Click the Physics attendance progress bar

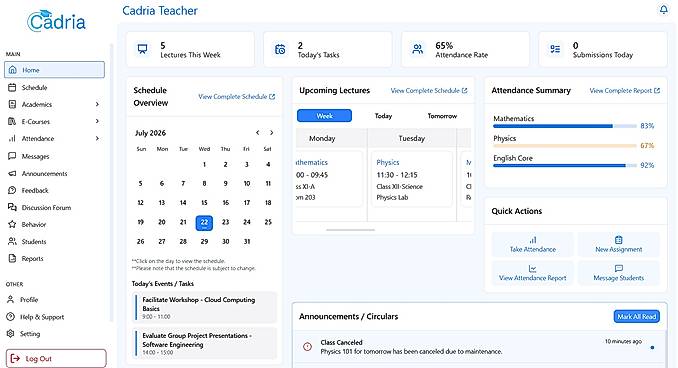(565, 146)
